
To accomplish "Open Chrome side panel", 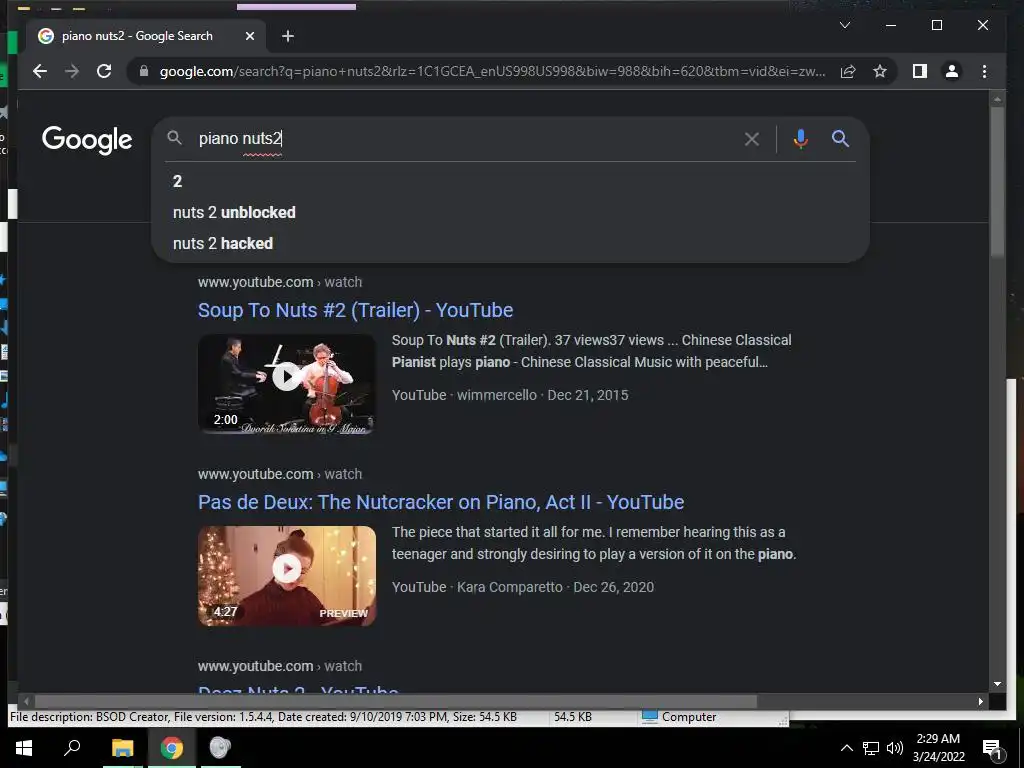I will (920, 71).
